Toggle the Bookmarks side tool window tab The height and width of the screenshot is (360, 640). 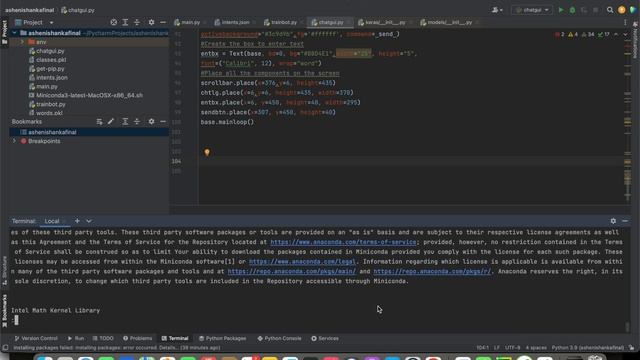tap(4, 311)
